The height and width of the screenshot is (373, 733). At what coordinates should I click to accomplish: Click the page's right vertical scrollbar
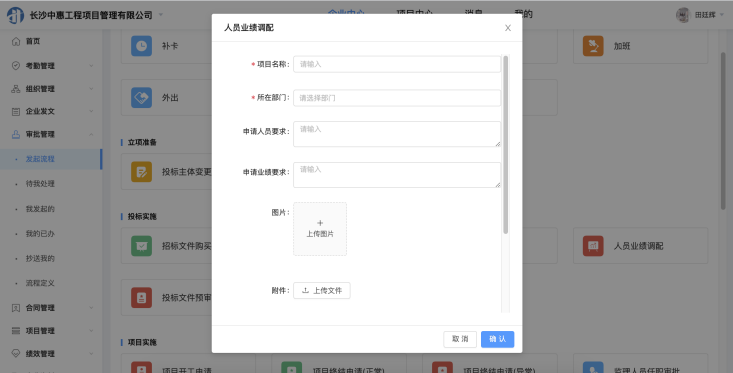723,131
